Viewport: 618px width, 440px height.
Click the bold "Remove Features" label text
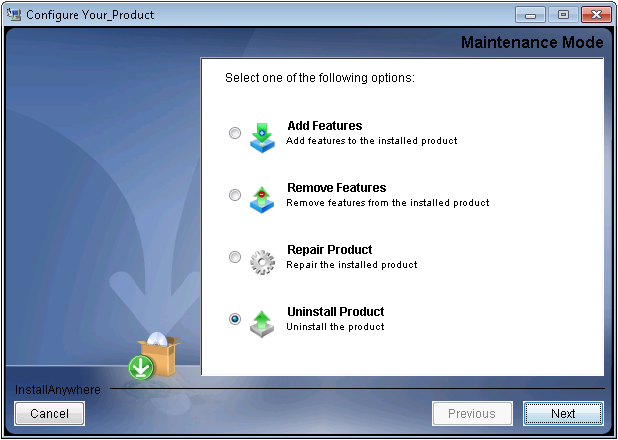[336, 188]
